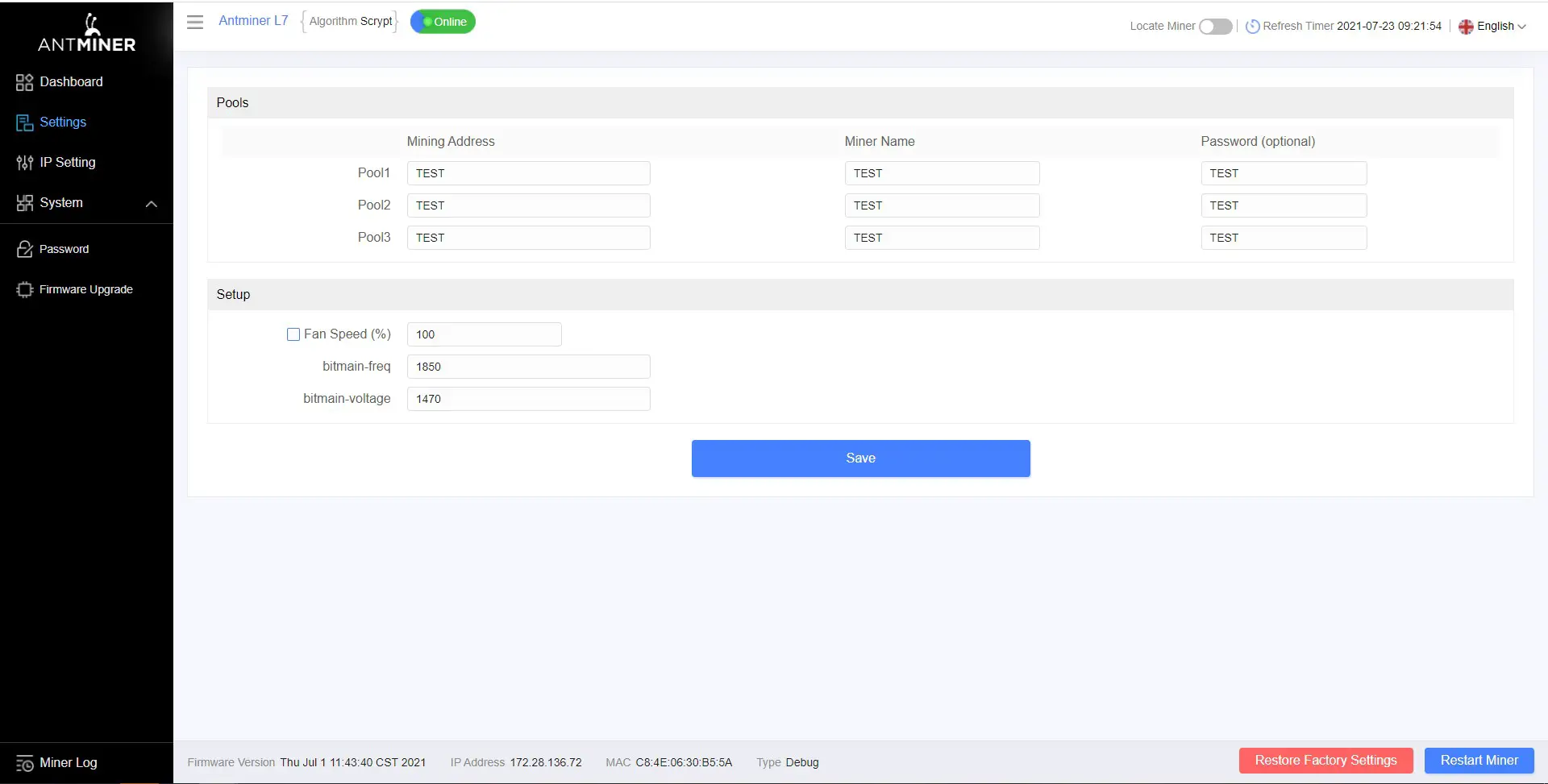
Task: Focus the Pool1 Mining Address field
Action: [529, 173]
